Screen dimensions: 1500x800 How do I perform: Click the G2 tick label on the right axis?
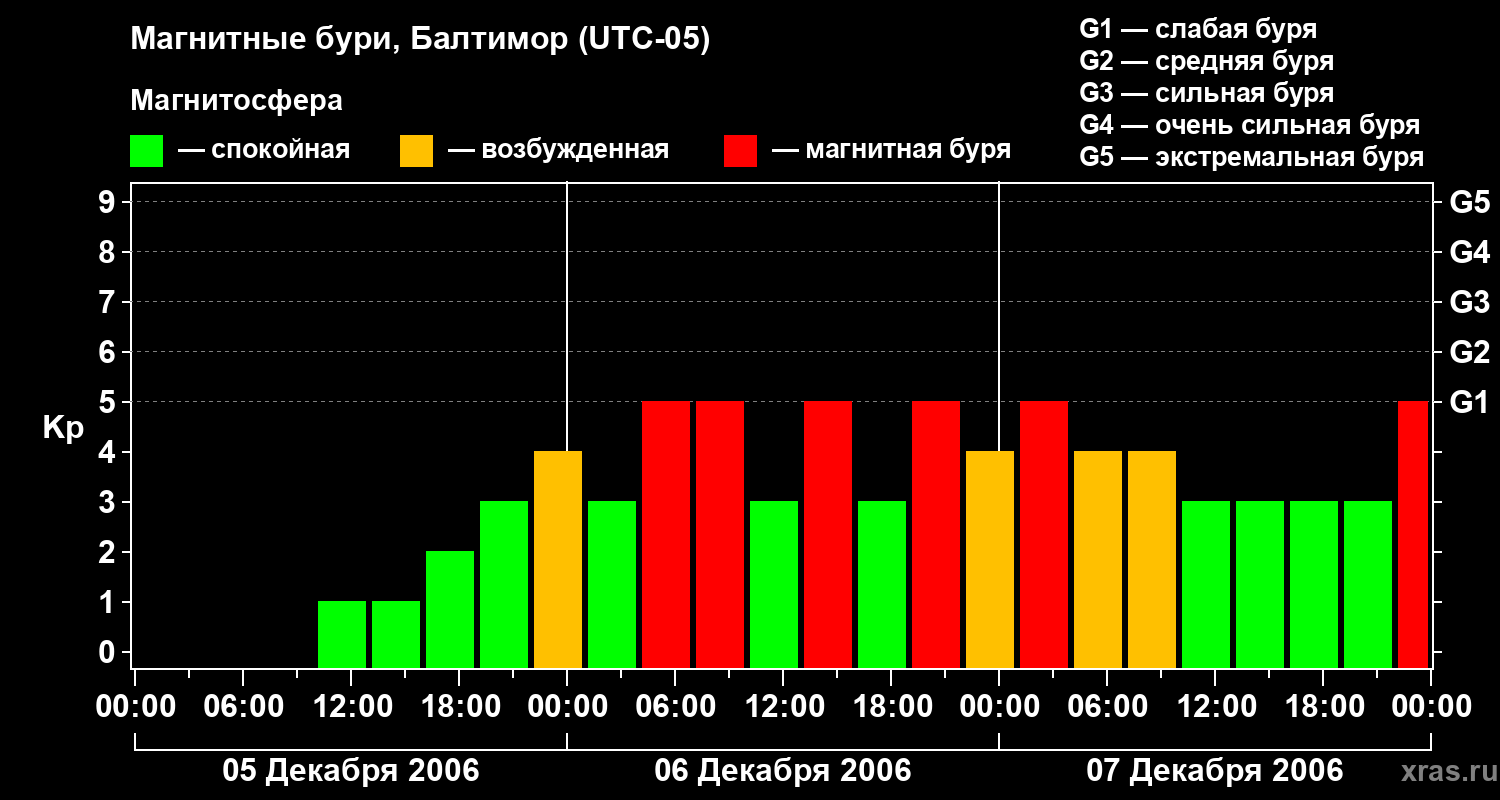point(1470,353)
